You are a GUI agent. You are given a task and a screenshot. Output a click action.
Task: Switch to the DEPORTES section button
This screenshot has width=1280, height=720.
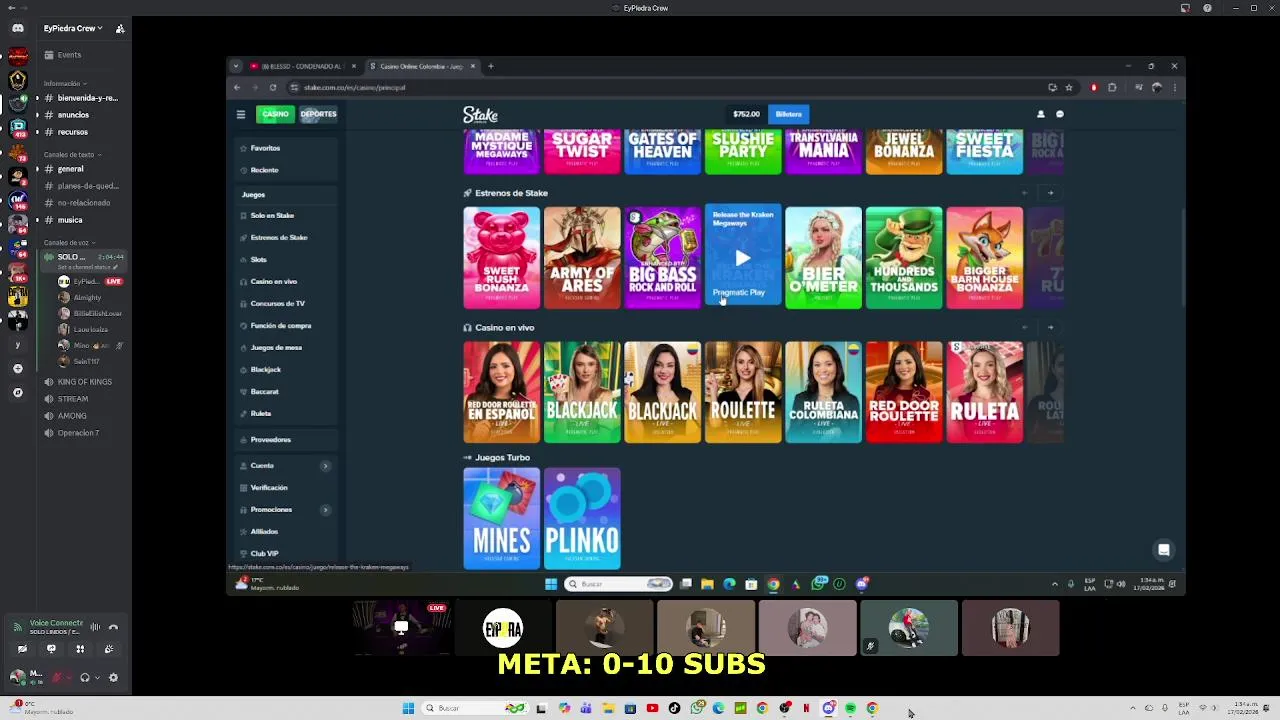pyautogui.click(x=318, y=114)
